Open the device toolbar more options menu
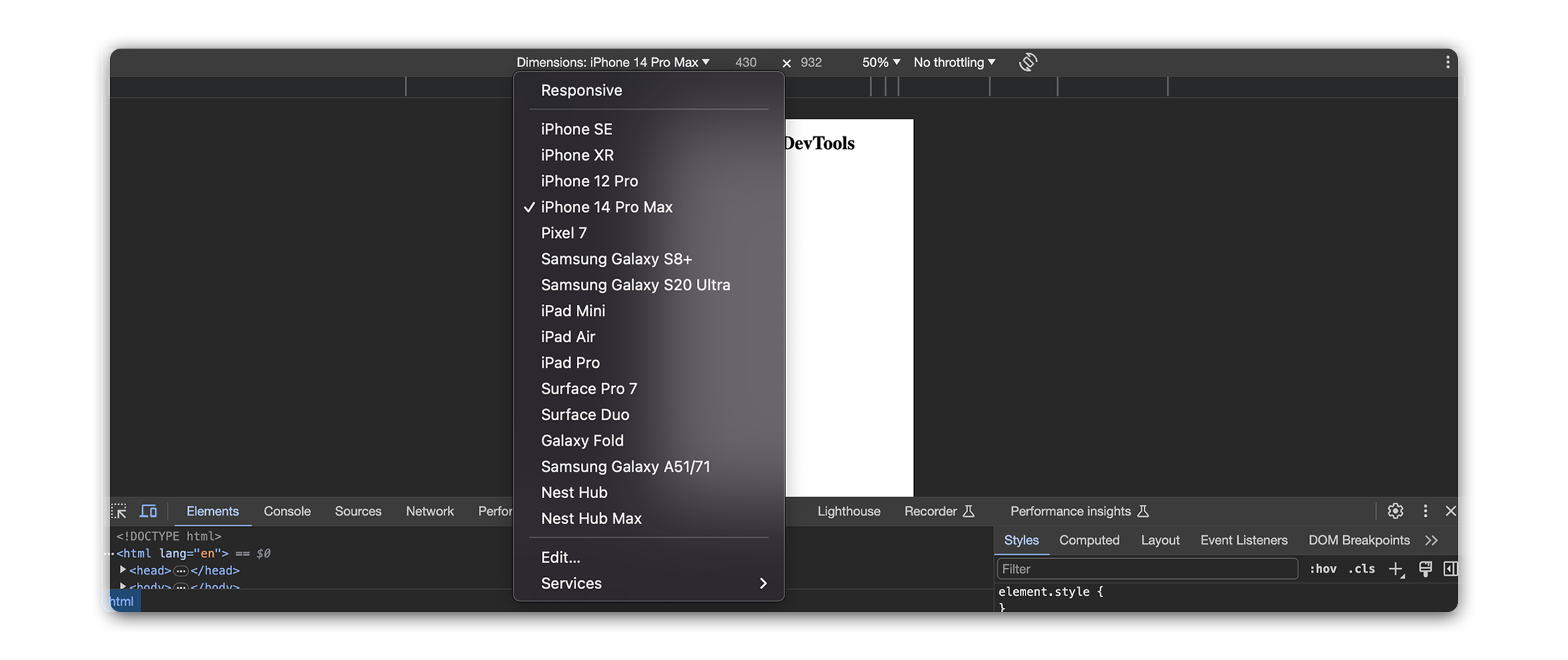 point(1447,62)
